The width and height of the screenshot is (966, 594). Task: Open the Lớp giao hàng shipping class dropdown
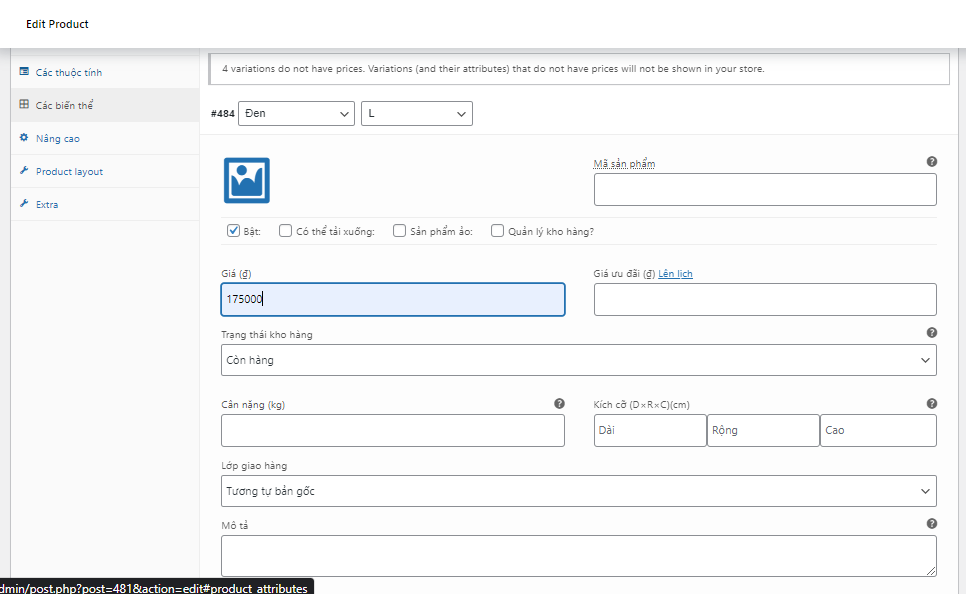pyautogui.click(x=578, y=491)
